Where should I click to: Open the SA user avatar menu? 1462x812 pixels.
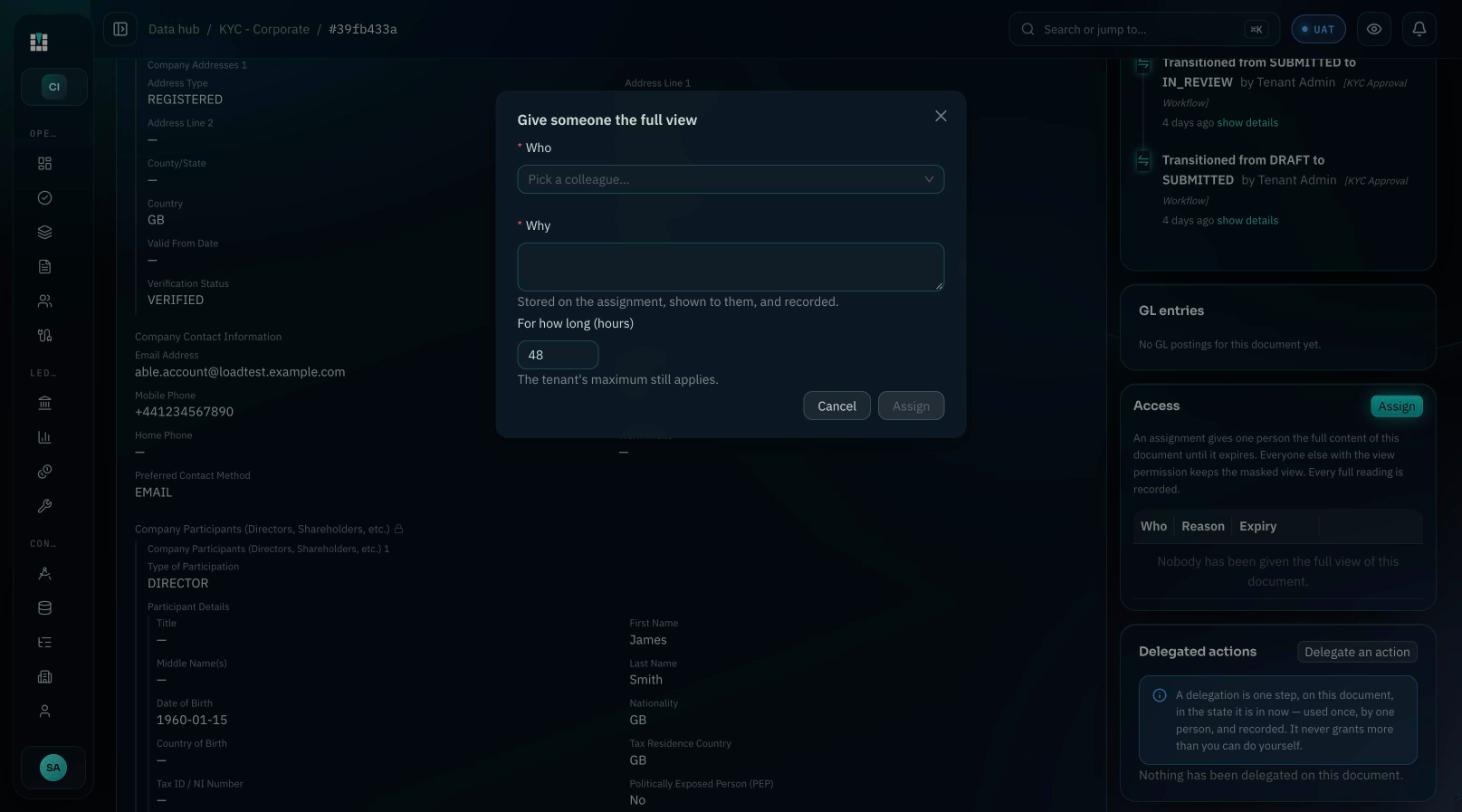pyautogui.click(x=53, y=768)
